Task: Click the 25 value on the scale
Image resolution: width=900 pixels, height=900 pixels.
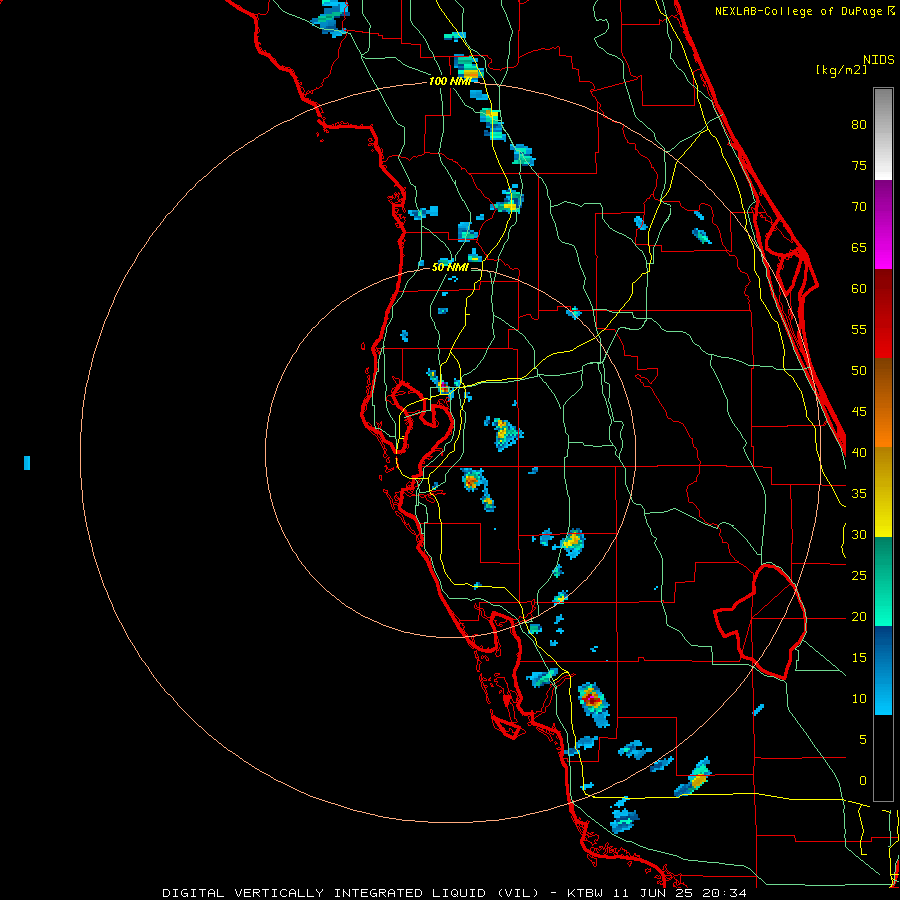Action: click(x=859, y=575)
